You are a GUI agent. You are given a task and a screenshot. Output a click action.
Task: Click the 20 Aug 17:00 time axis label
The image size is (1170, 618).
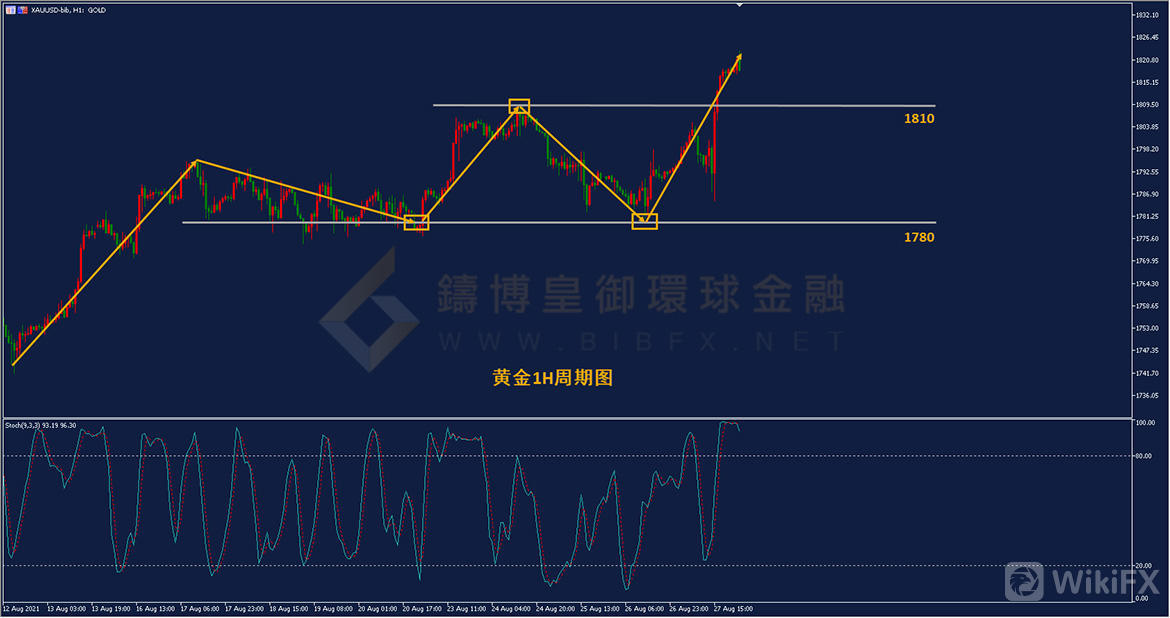click(x=422, y=609)
